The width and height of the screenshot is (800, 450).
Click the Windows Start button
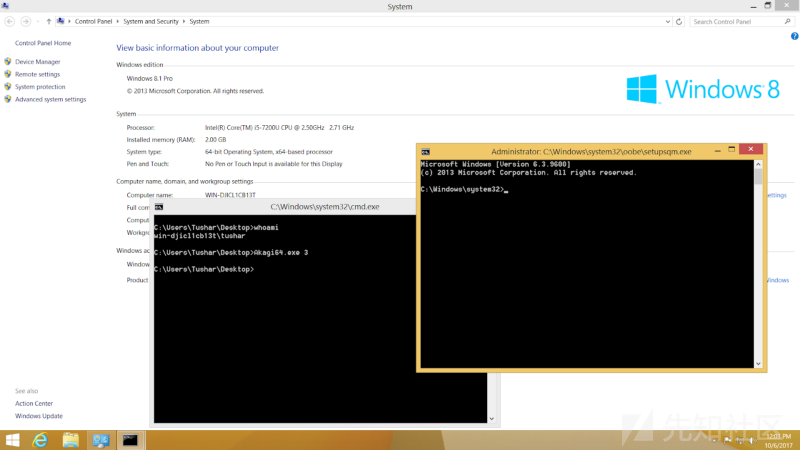12,440
